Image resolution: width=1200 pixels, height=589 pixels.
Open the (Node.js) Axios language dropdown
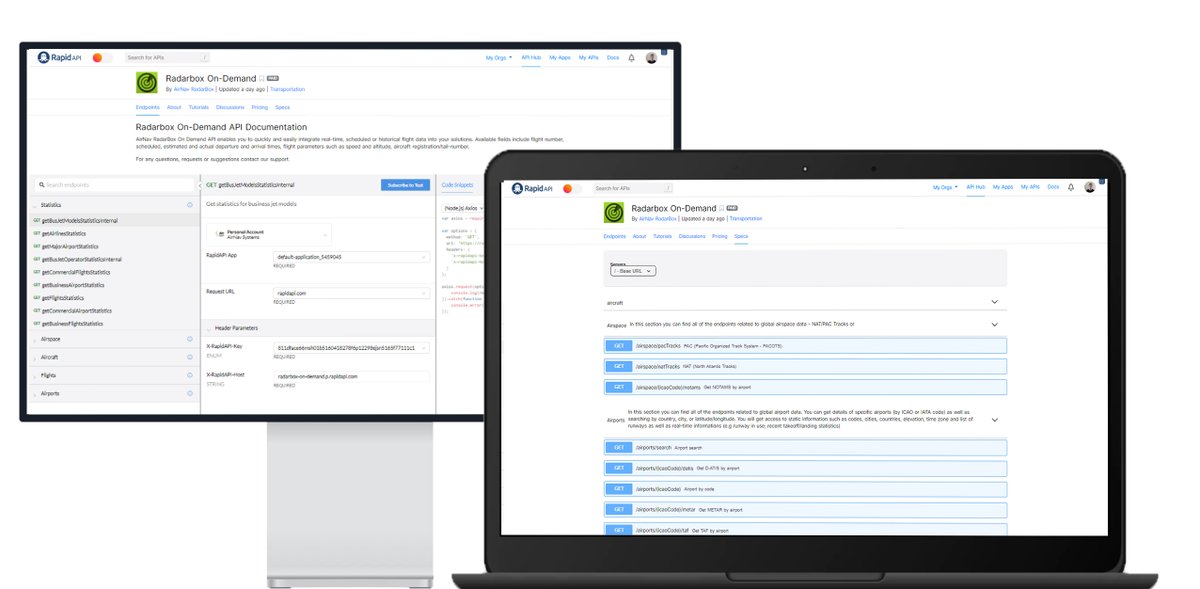click(x=460, y=208)
